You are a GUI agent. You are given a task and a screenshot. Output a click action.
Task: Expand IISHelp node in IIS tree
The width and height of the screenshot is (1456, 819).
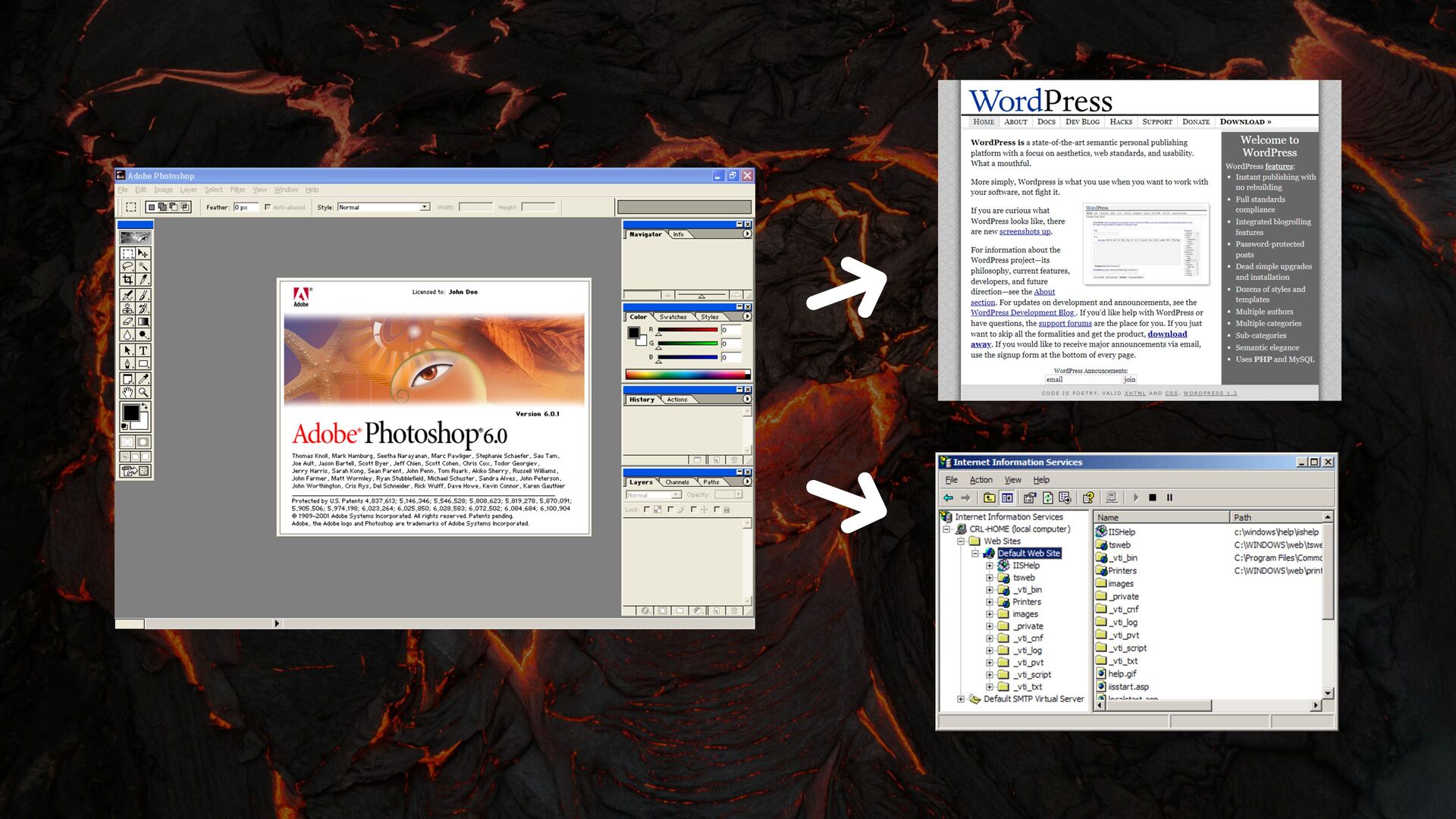(990, 566)
